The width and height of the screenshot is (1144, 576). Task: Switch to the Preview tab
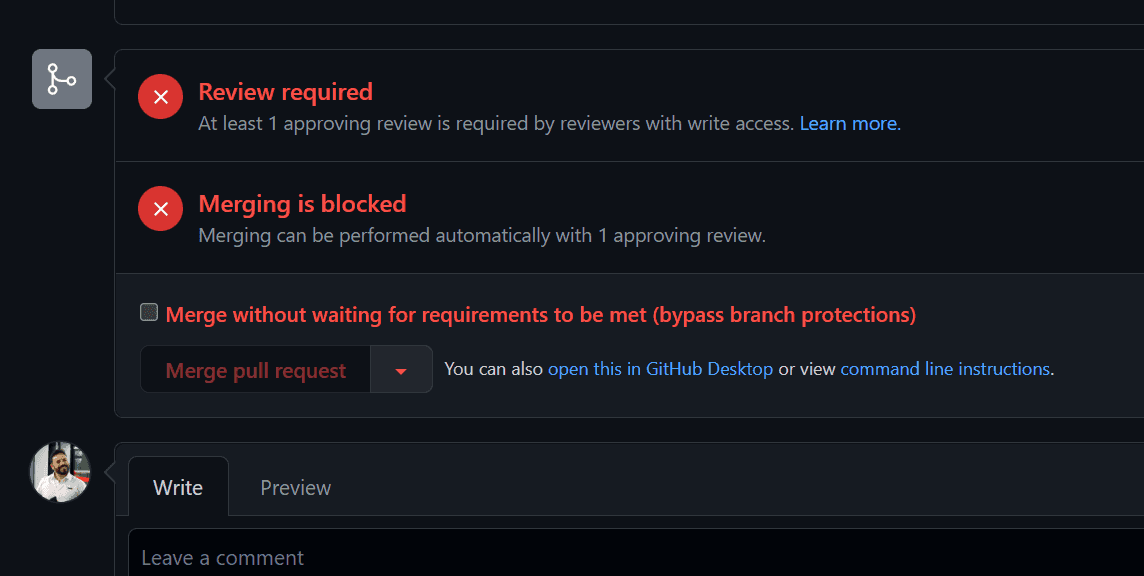pos(295,487)
